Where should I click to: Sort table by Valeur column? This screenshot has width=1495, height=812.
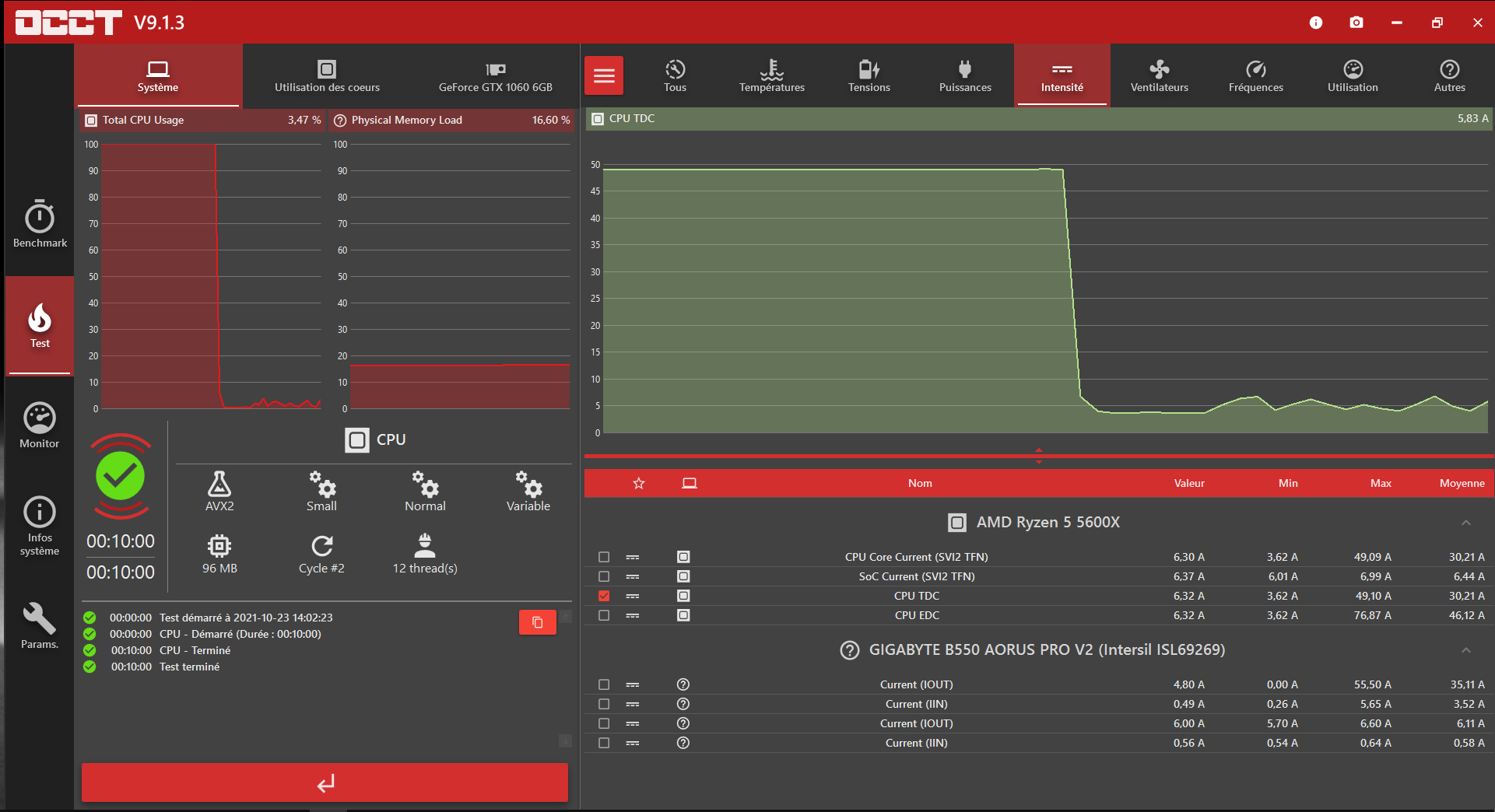[1189, 483]
